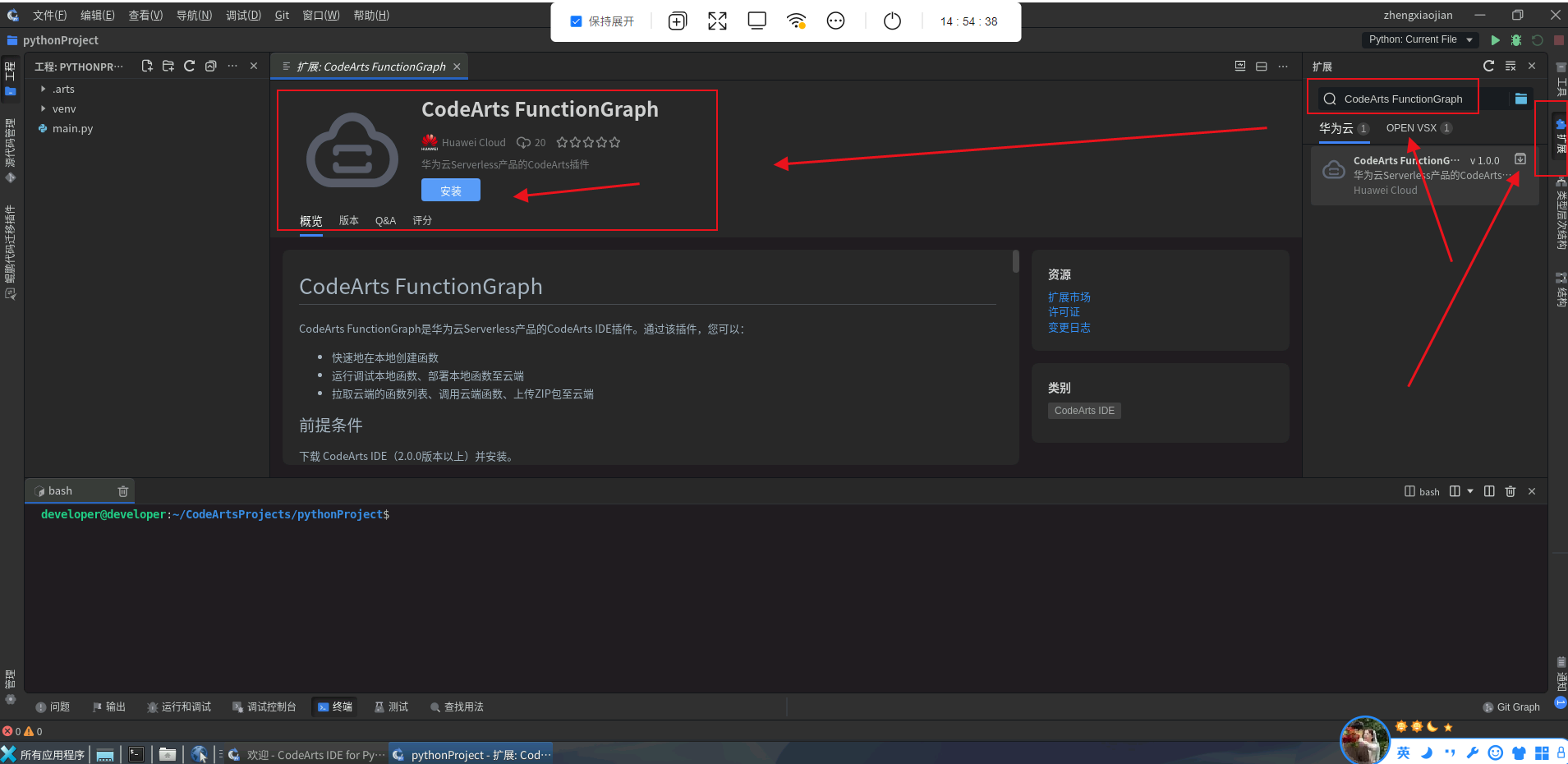Refresh the project explorer tree

pyautogui.click(x=190, y=67)
